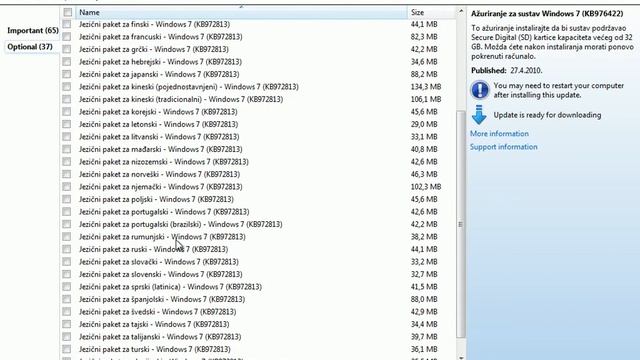Select the 'Jezični paket za finski' row text

tap(154, 24)
